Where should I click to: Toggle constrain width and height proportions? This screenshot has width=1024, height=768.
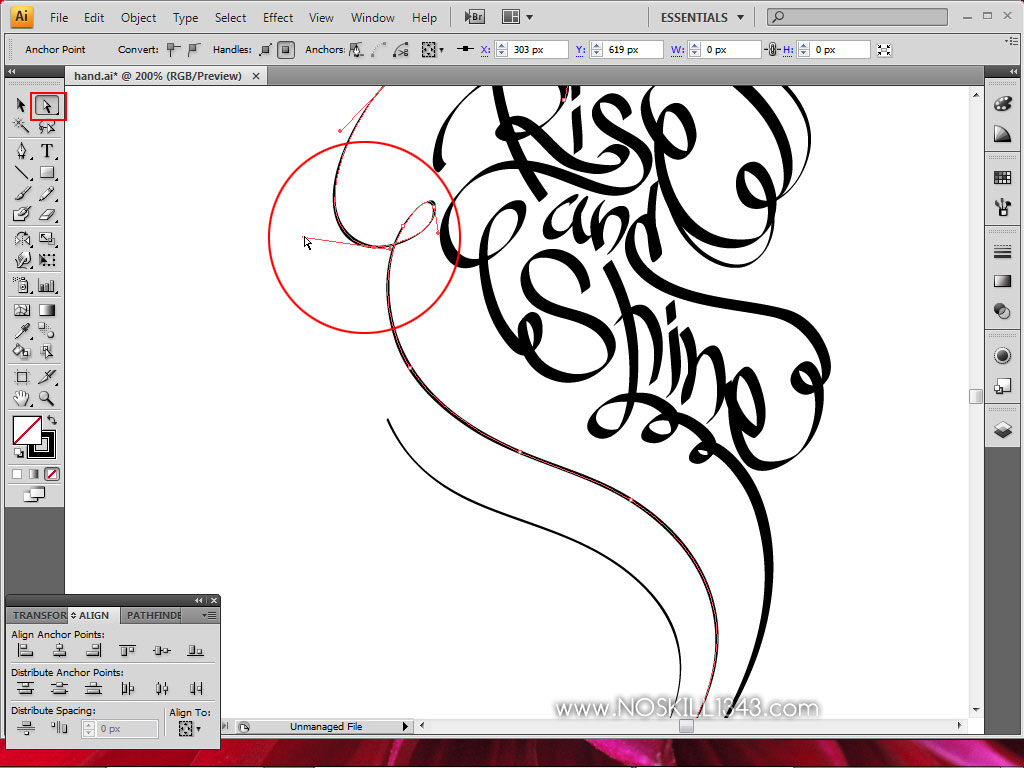tap(772, 50)
